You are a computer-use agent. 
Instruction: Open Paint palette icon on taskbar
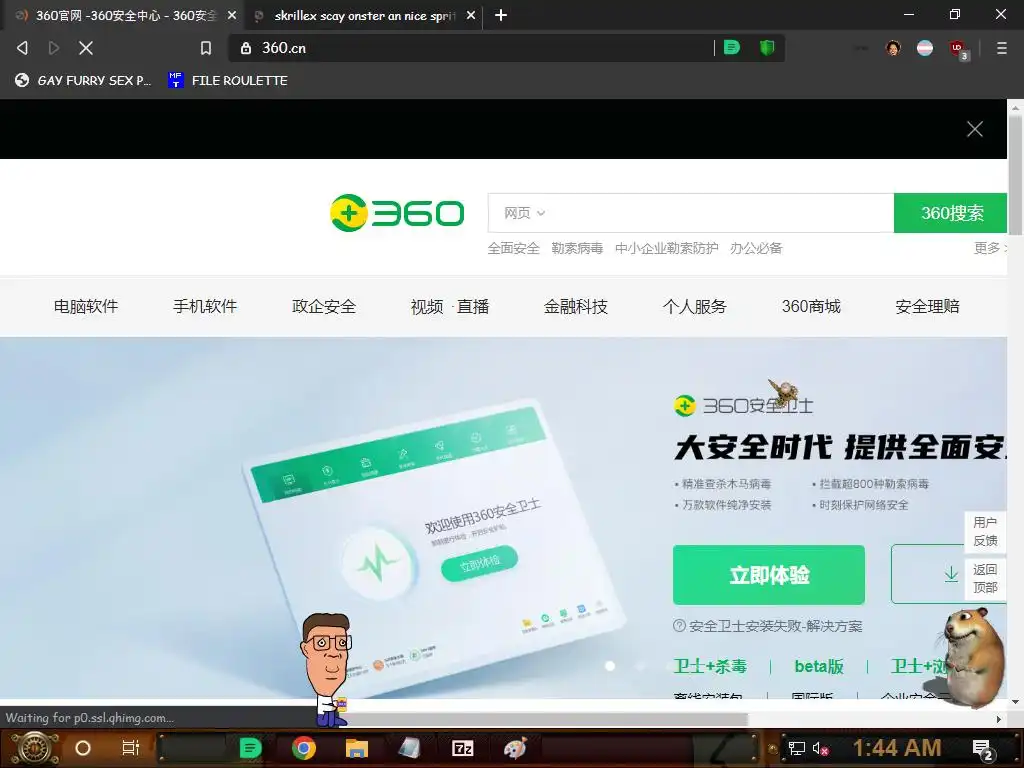[x=515, y=748]
